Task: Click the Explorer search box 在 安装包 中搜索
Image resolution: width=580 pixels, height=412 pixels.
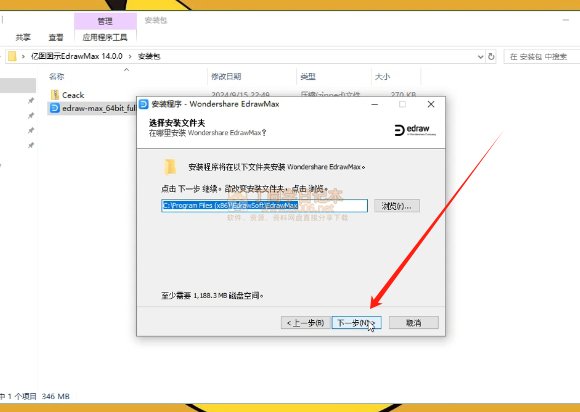Action: coord(542,57)
